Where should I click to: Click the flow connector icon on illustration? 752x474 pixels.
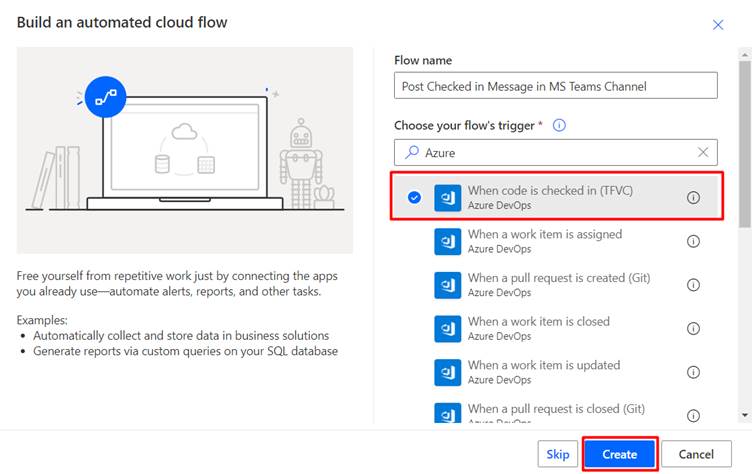click(x=106, y=97)
